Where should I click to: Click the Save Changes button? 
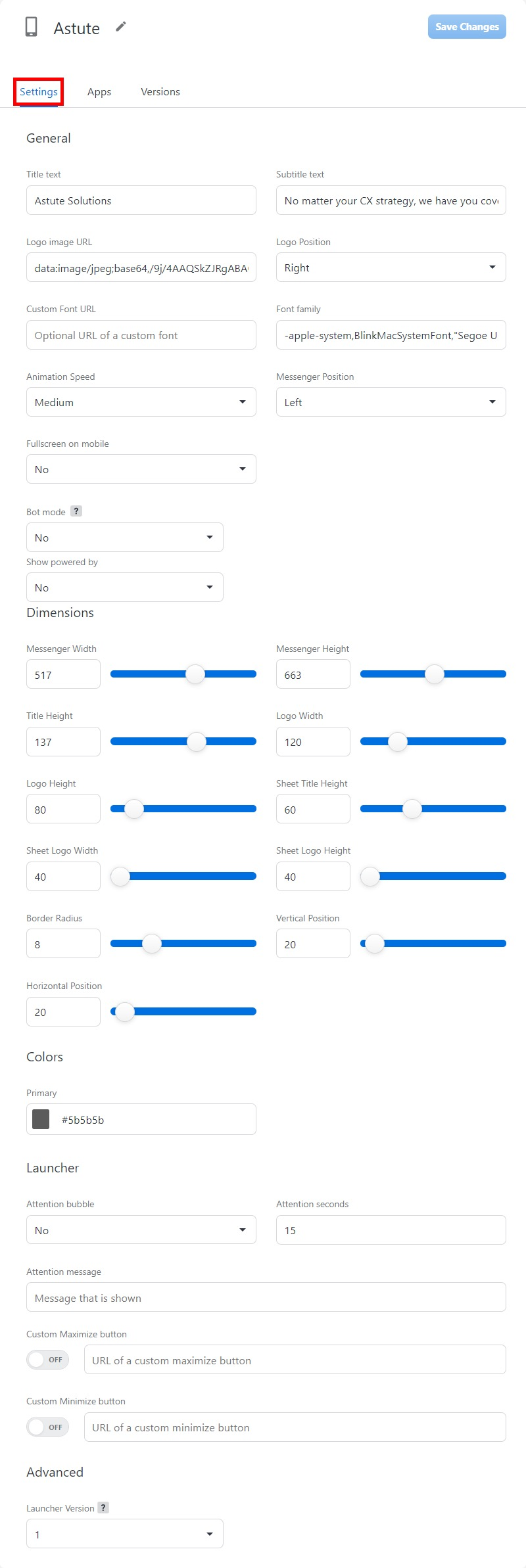click(x=467, y=27)
